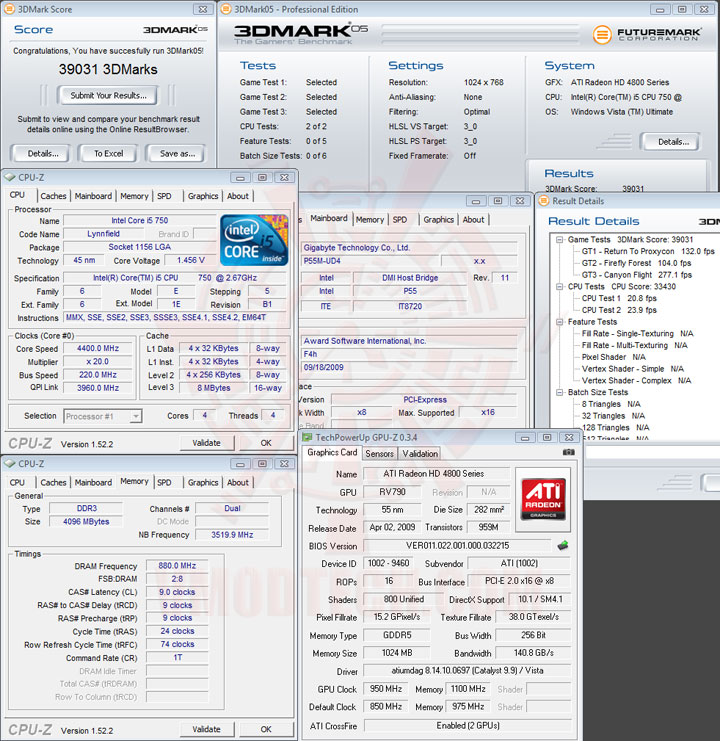Image resolution: width=720 pixels, height=741 pixels.
Task: Click Details button in 3DMark Score window
Action: pos(43,154)
